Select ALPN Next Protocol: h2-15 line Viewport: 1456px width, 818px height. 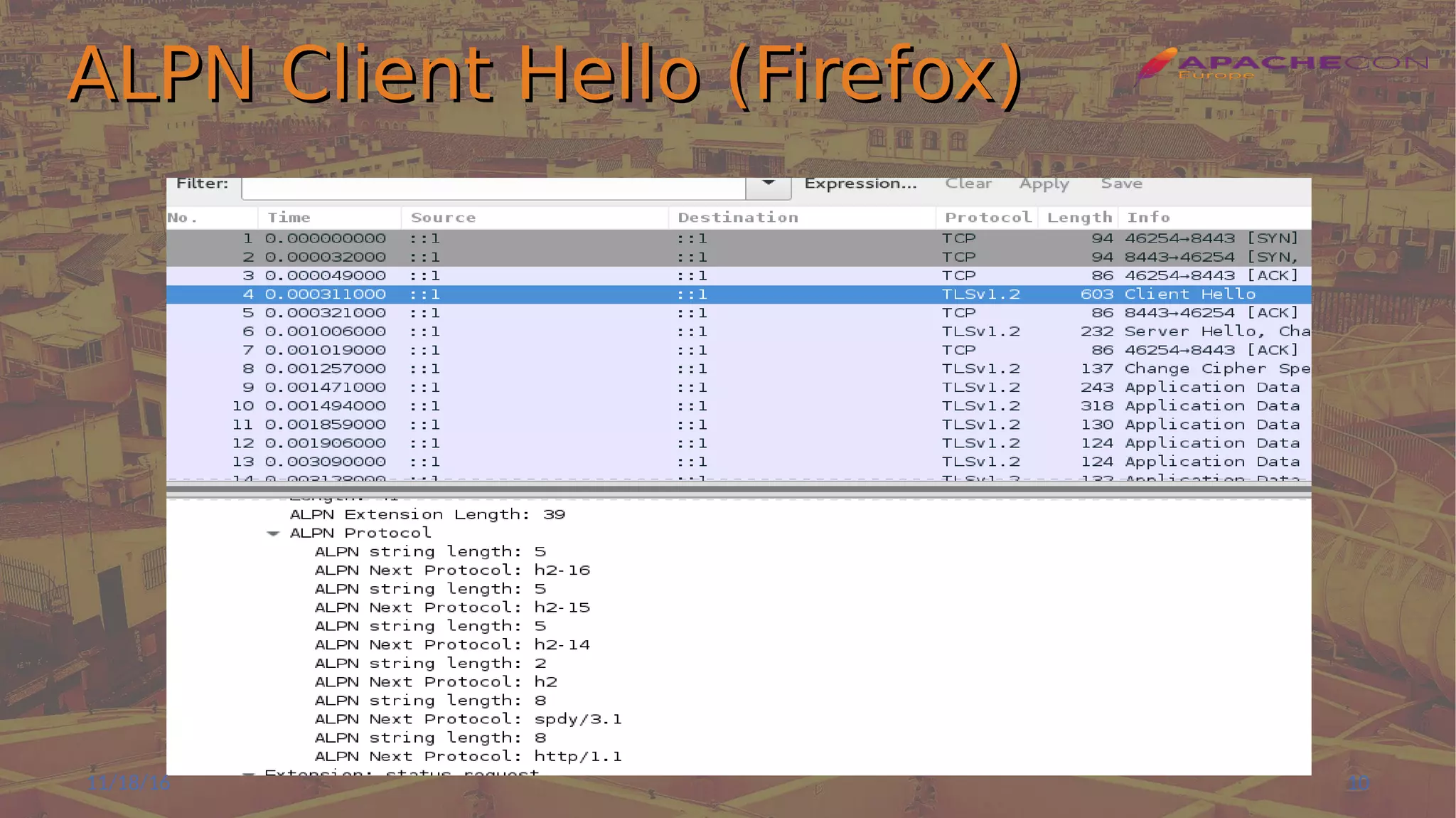tap(452, 607)
